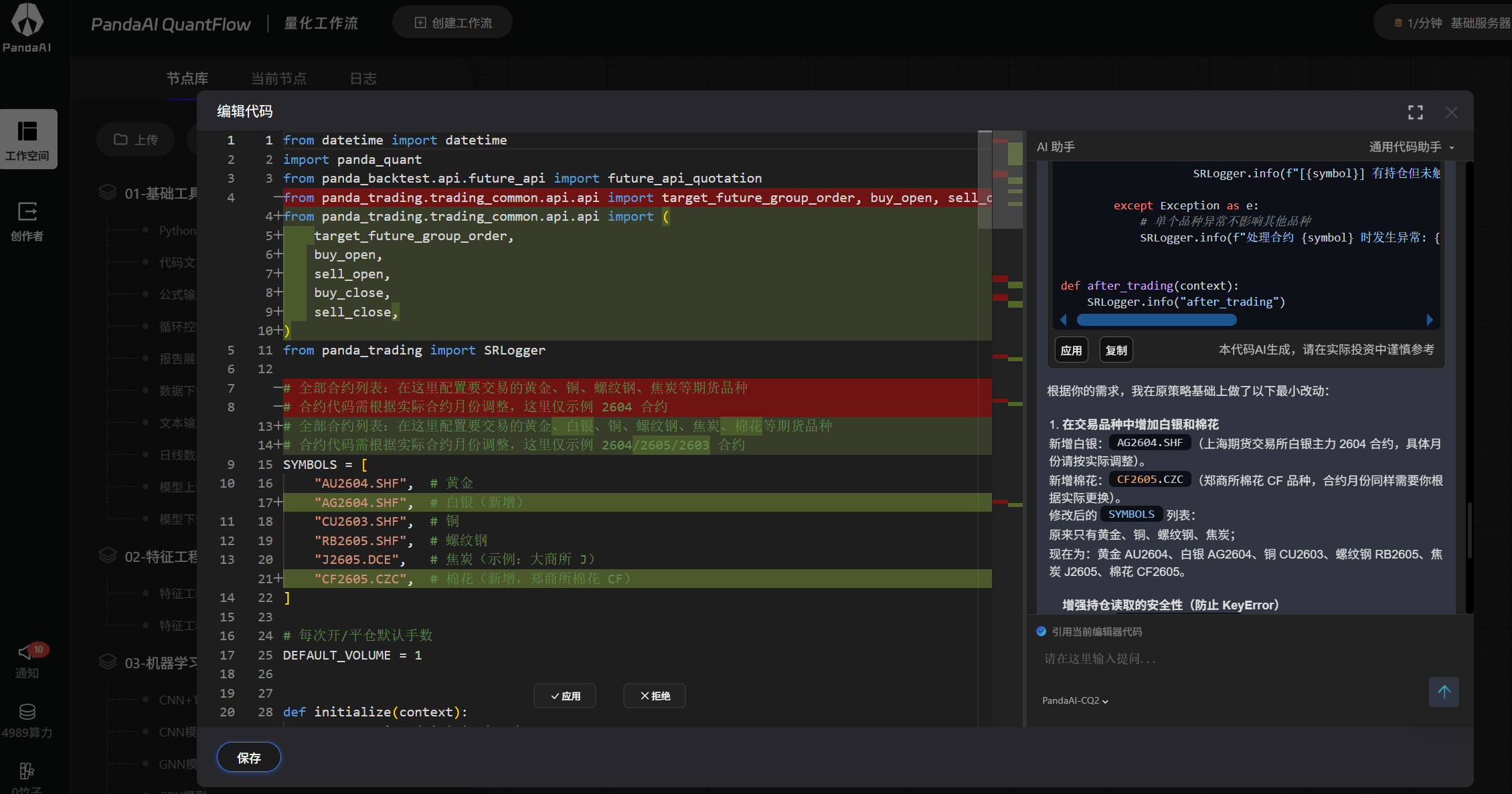Click the DEFAULT_VOLUME = 1 line
Viewport: 1512px width, 794px height.
(x=352, y=655)
